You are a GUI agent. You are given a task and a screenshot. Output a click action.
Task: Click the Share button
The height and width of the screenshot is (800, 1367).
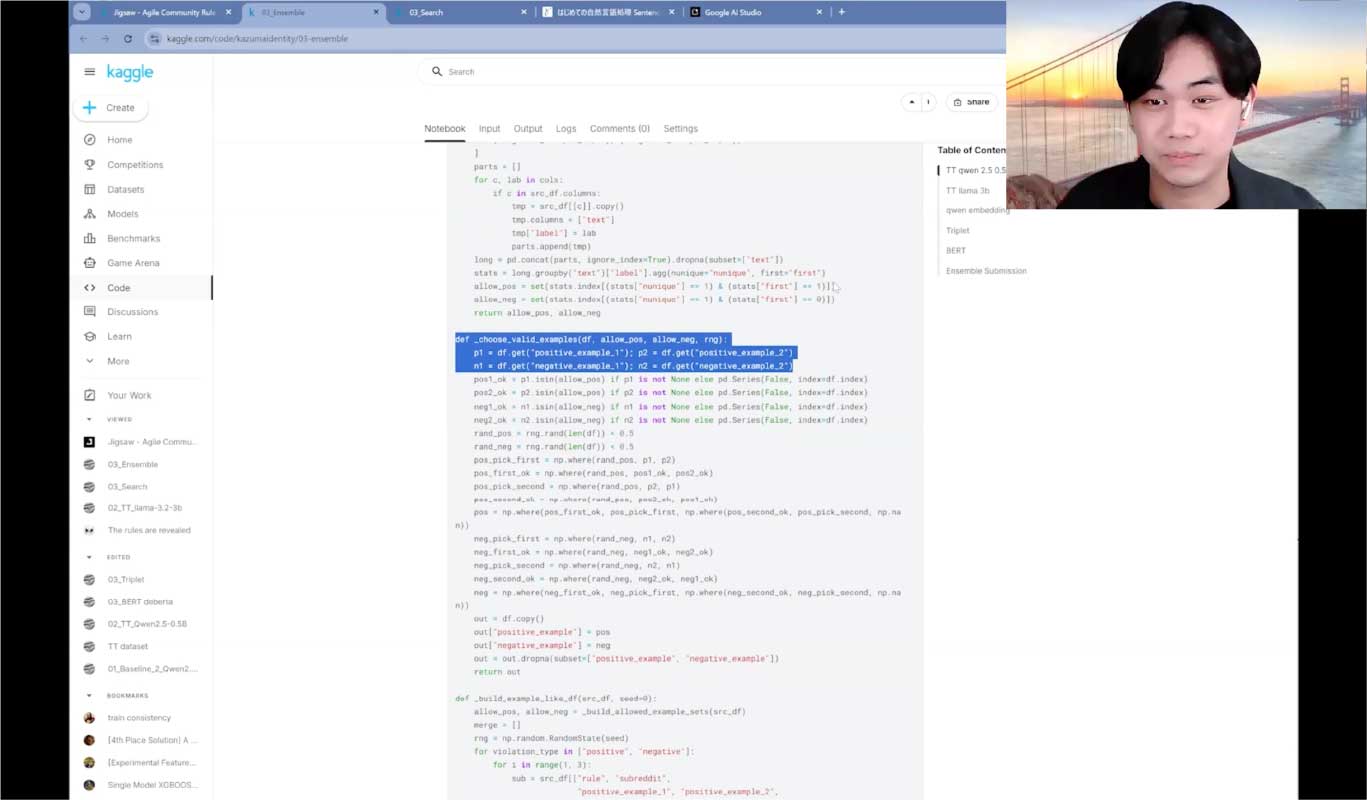[971, 102]
